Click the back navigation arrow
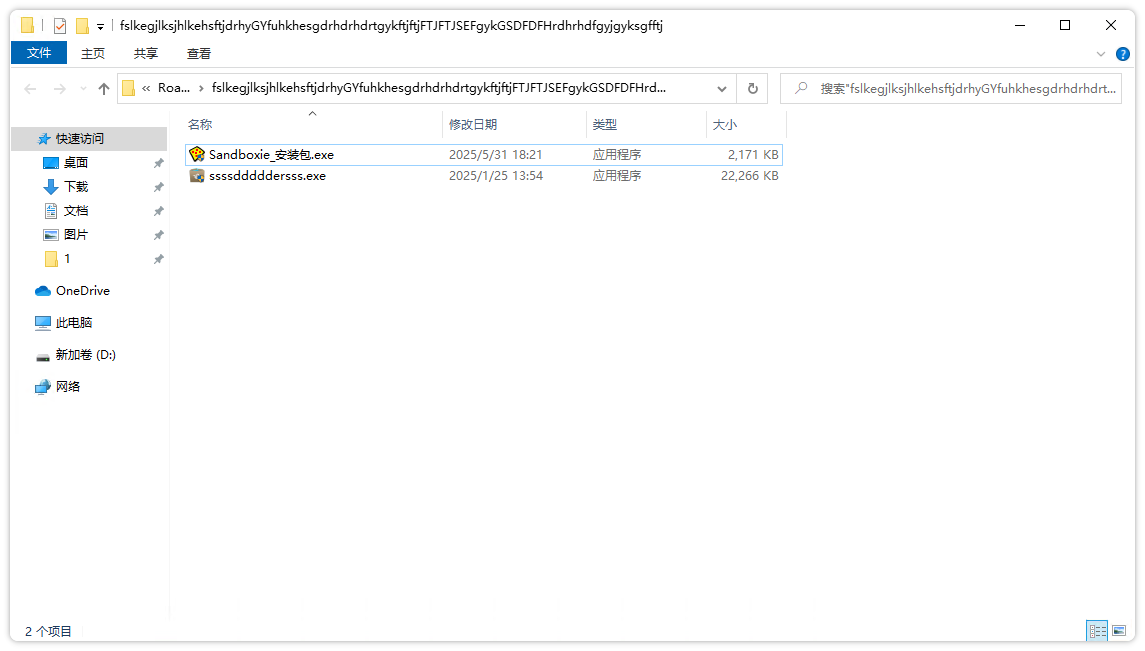Viewport: 1145px width, 651px height. click(30, 89)
